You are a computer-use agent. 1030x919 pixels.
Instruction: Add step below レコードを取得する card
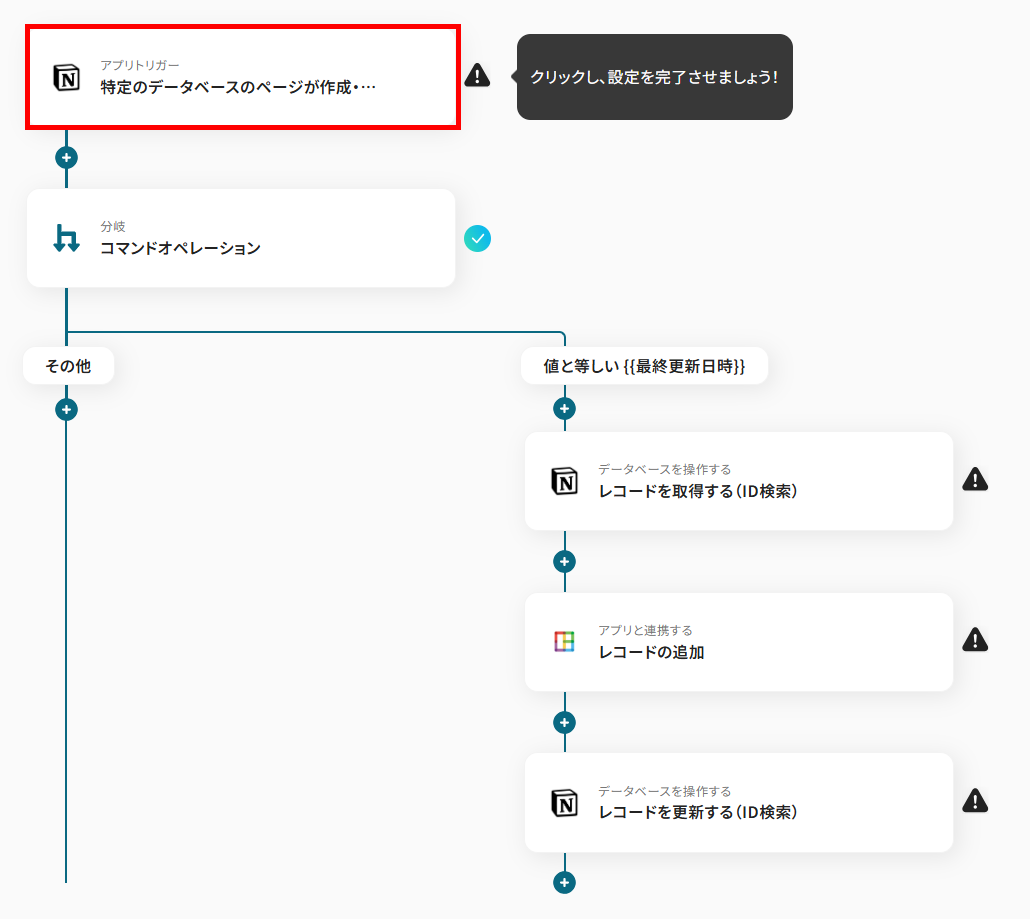click(x=564, y=562)
